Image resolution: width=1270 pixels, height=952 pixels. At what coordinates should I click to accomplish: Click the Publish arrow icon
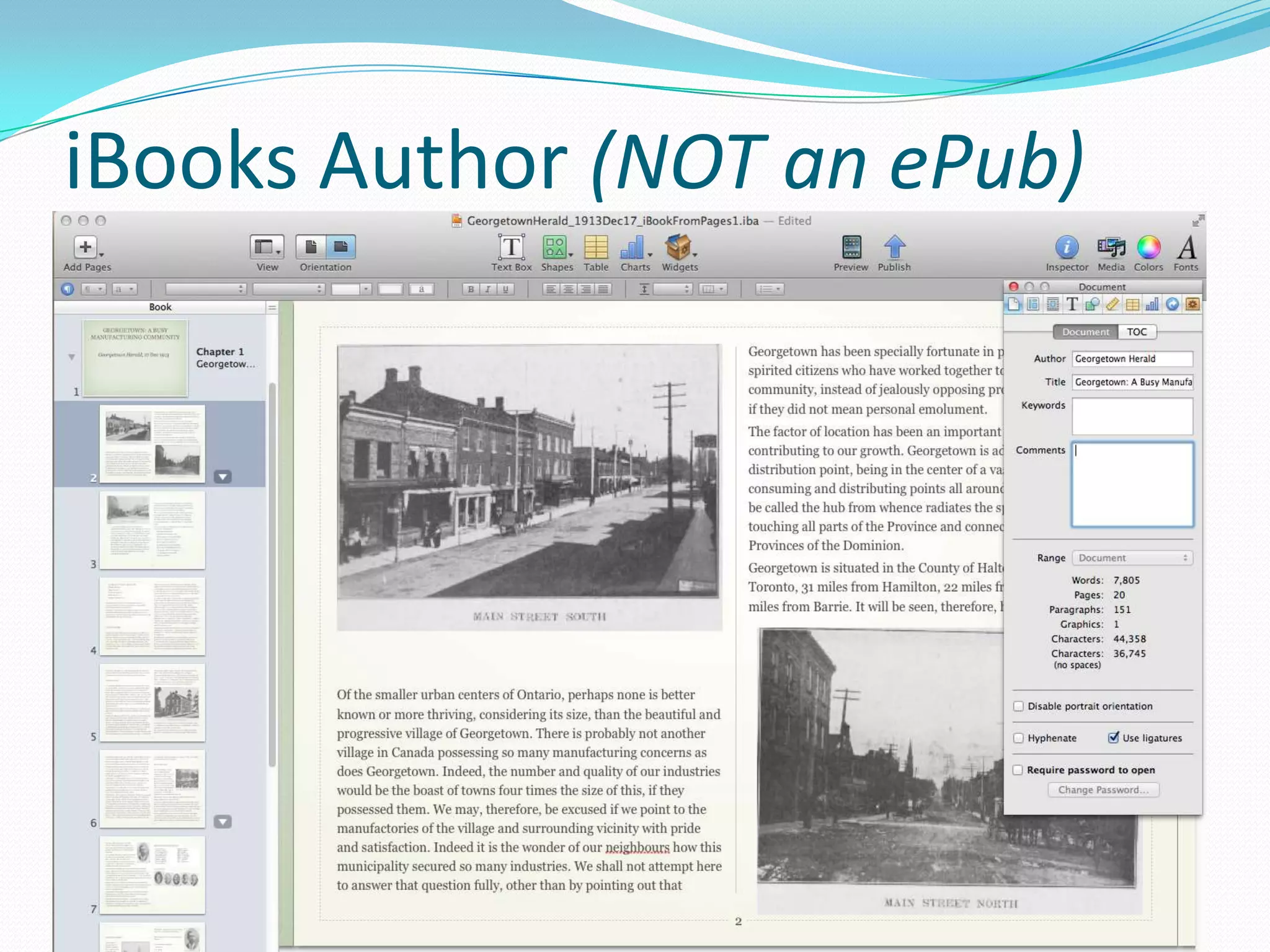tap(894, 247)
